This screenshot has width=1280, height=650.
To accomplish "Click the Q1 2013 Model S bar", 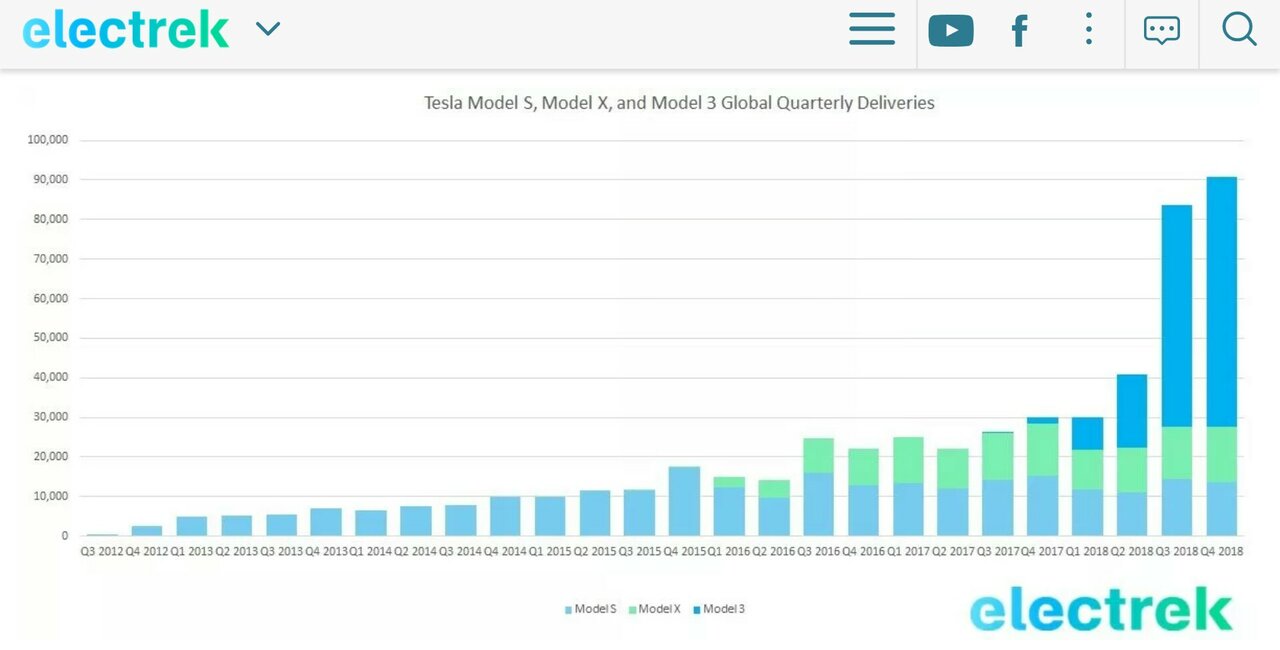I will click(x=192, y=526).
